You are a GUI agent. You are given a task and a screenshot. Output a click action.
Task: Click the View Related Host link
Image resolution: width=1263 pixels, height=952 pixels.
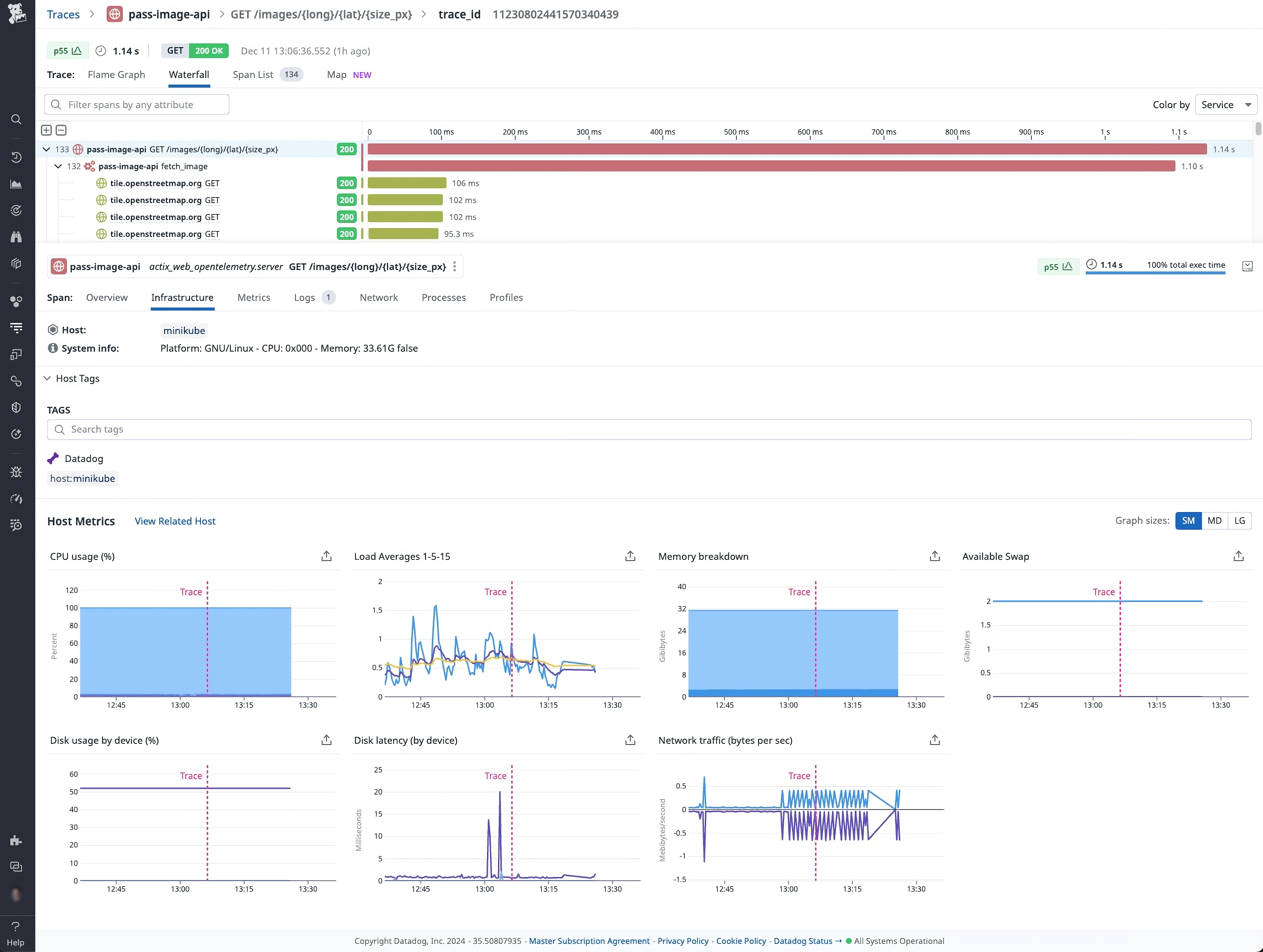[x=175, y=521]
